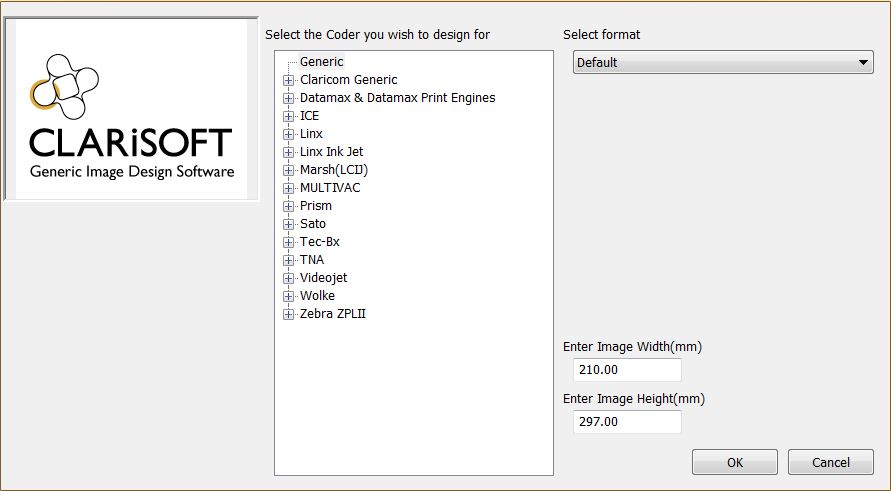This screenshot has width=891, height=491.
Task: Select the Wolke coder entry
Action: coord(317,296)
